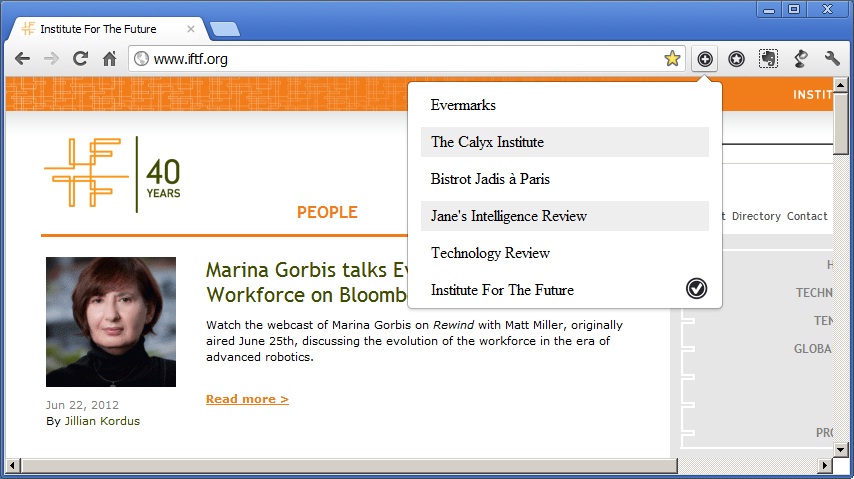Open the home page icon
The image size is (854, 479).
coord(109,58)
